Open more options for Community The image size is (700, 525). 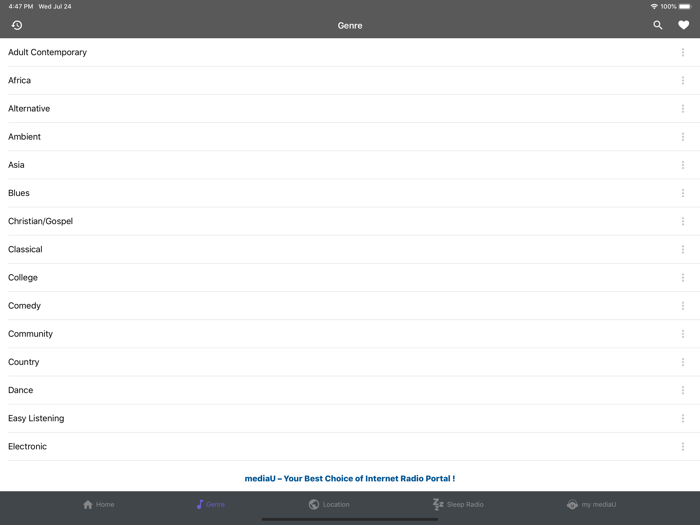pos(683,333)
